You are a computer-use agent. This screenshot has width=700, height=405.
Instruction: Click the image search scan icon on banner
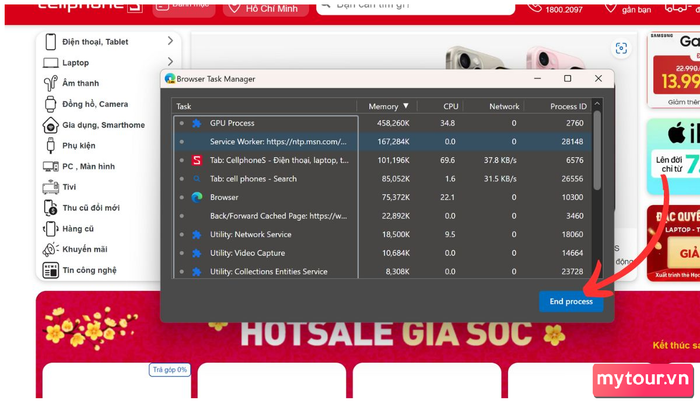click(621, 48)
